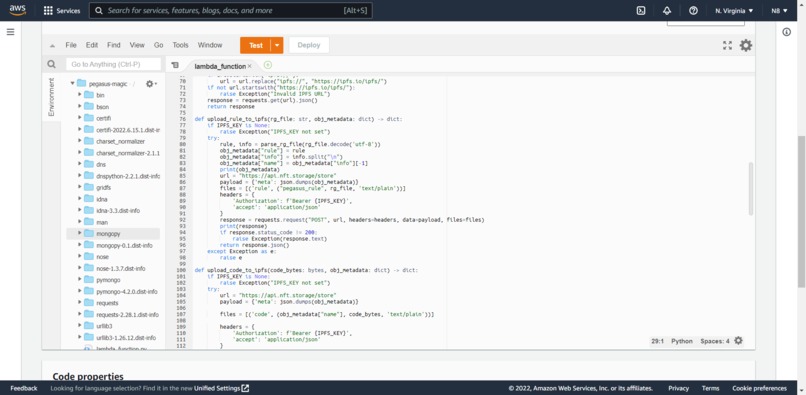
Task: Click the 29:1 cursor position status
Action: pos(657,341)
